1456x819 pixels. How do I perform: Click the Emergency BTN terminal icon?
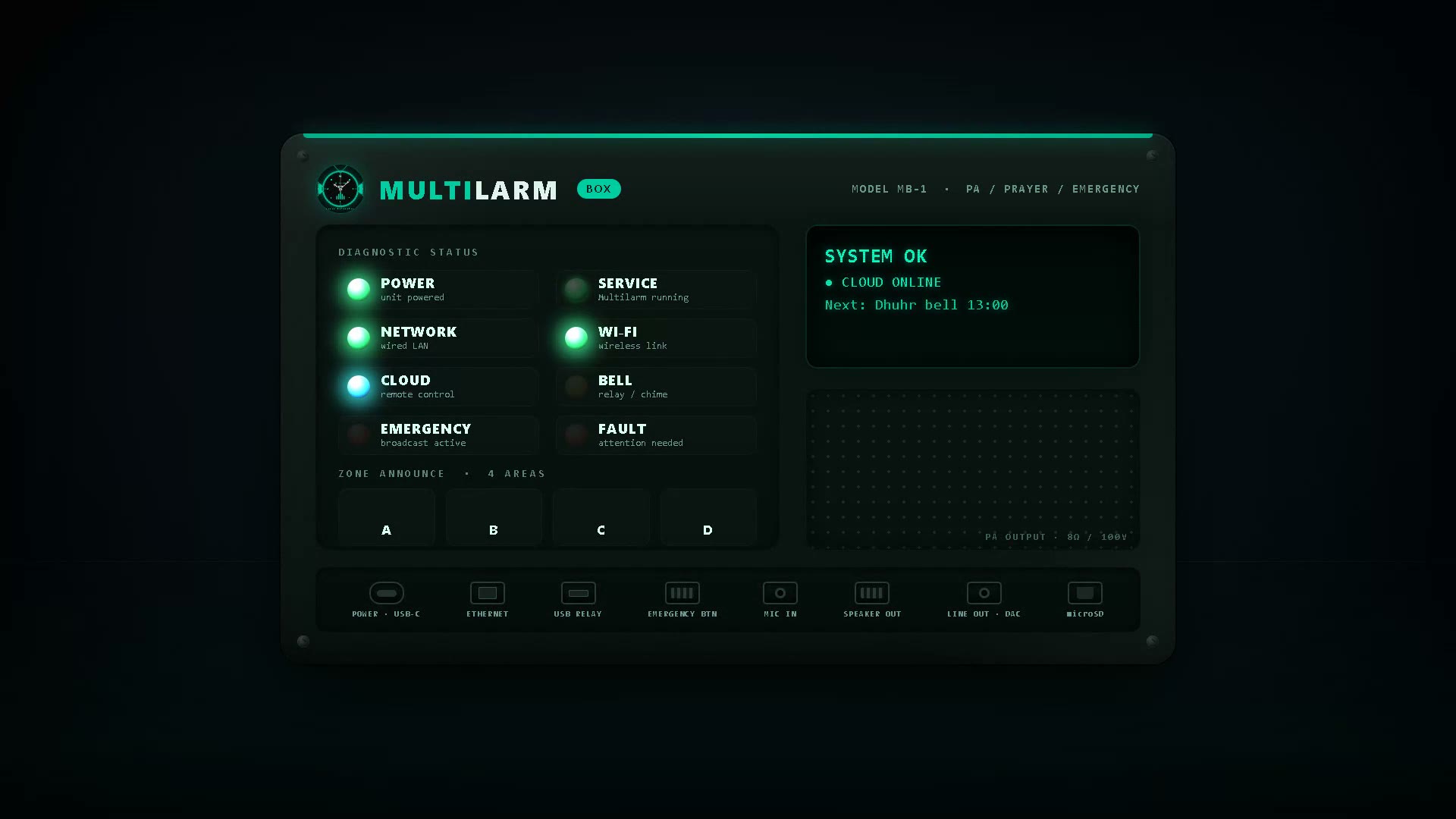pos(682,593)
